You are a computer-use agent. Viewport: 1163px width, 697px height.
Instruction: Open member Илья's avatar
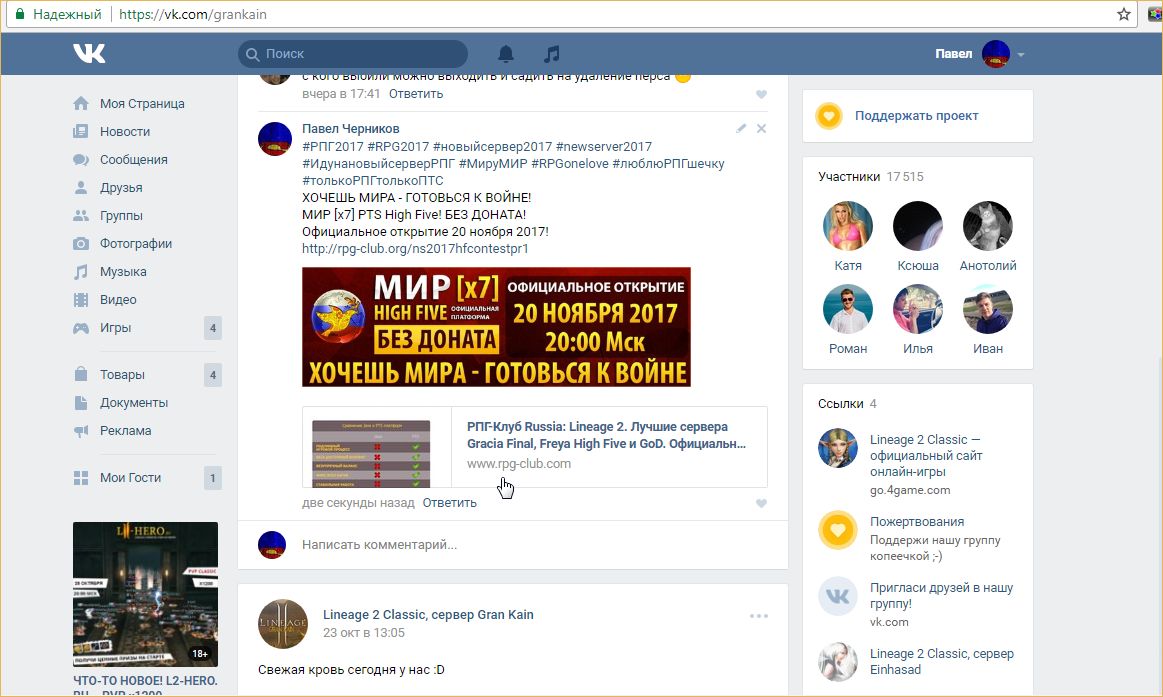[917, 308]
